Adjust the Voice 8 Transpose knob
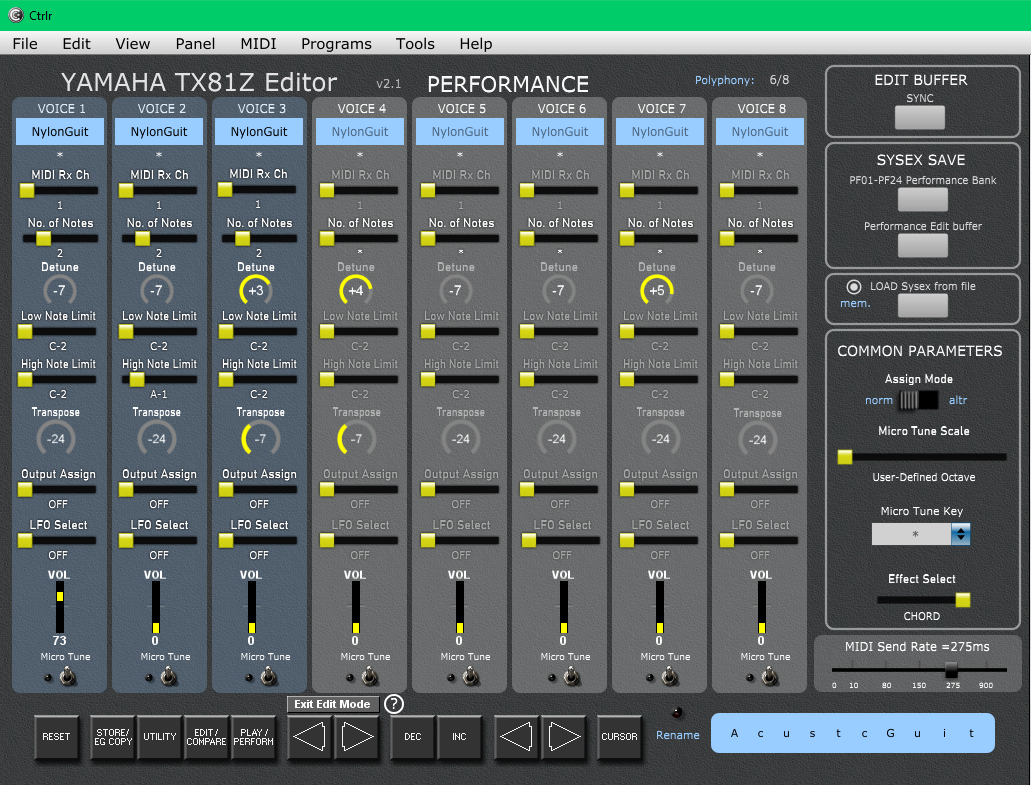Image resolution: width=1031 pixels, height=785 pixels. (x=758, y=440)
